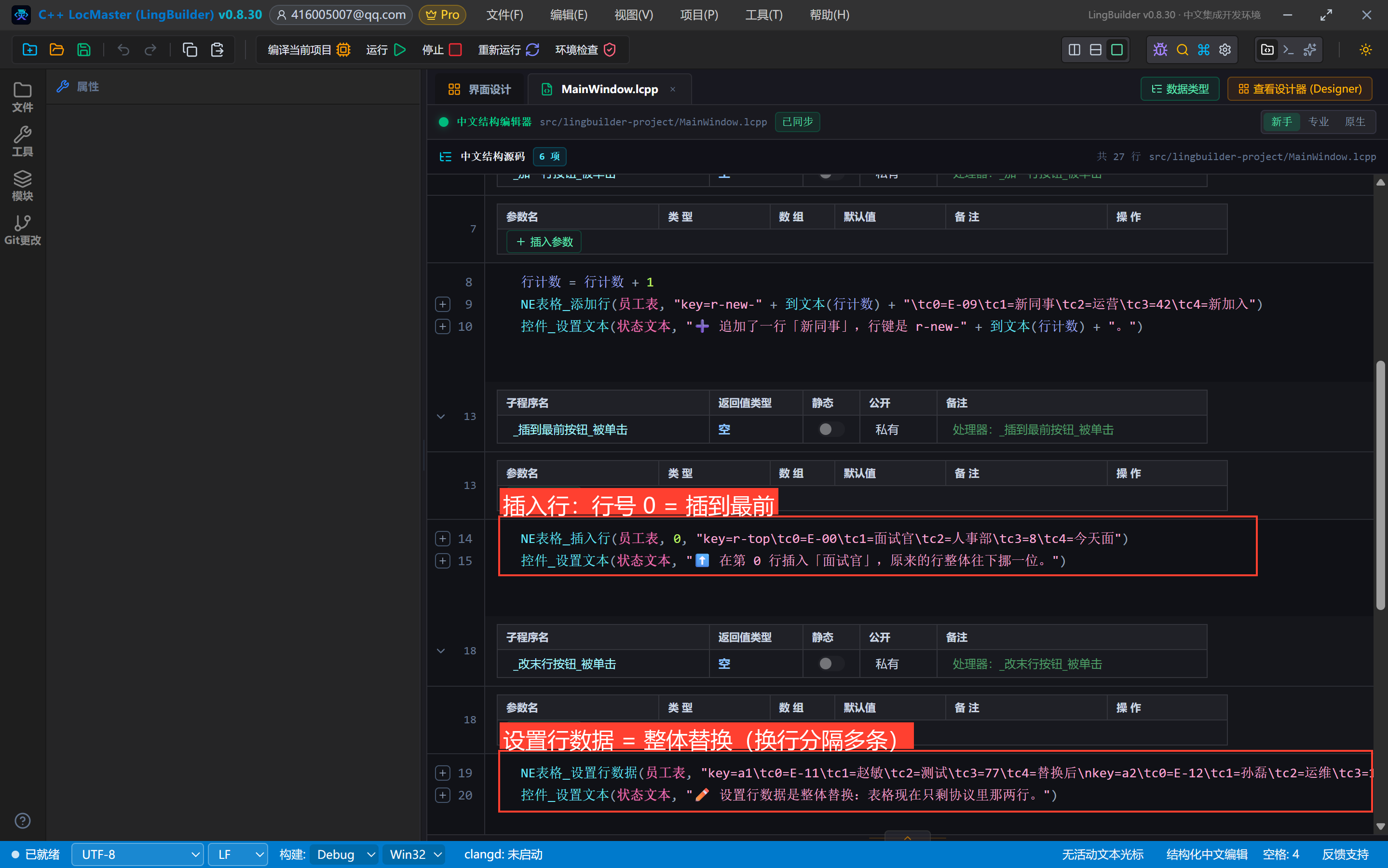Click the 重新运行 button
This screenshot has height=868, width=1388.
pos(508,50)
